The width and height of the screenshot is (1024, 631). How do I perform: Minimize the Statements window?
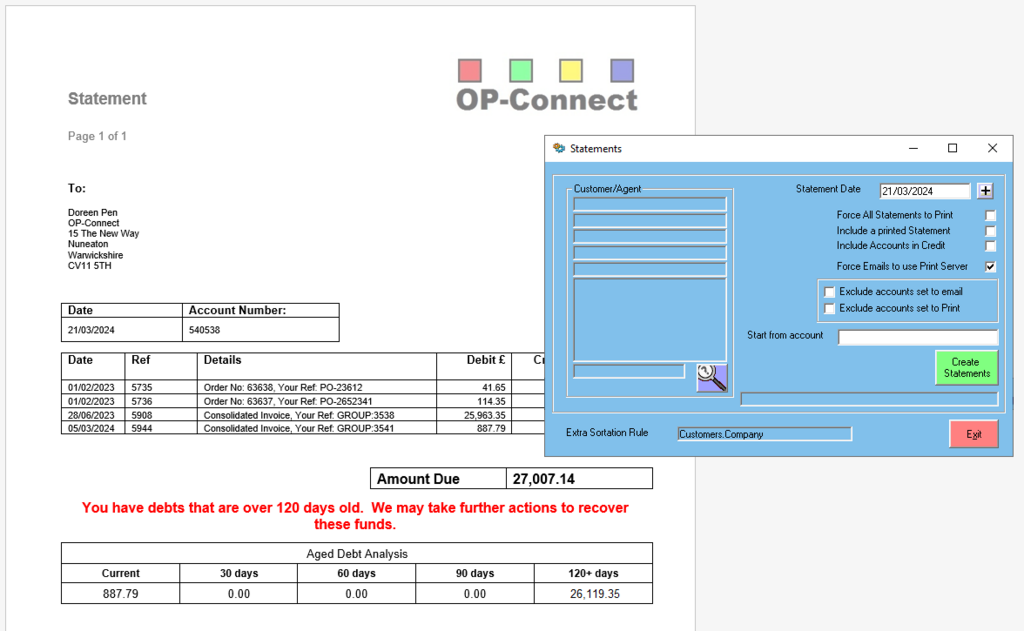click(x=913, y=148)
